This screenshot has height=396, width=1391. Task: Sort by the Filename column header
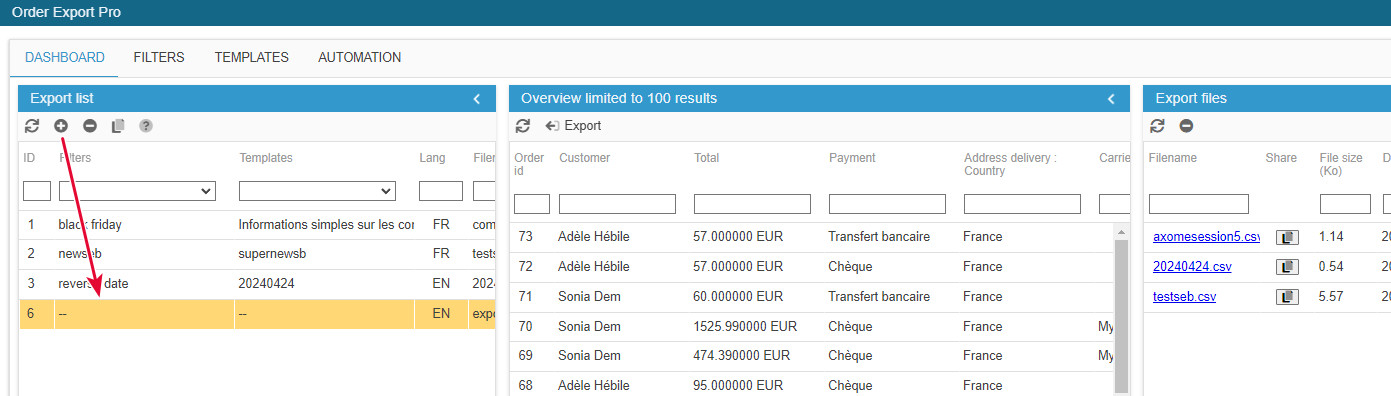tap(1173, 158)
